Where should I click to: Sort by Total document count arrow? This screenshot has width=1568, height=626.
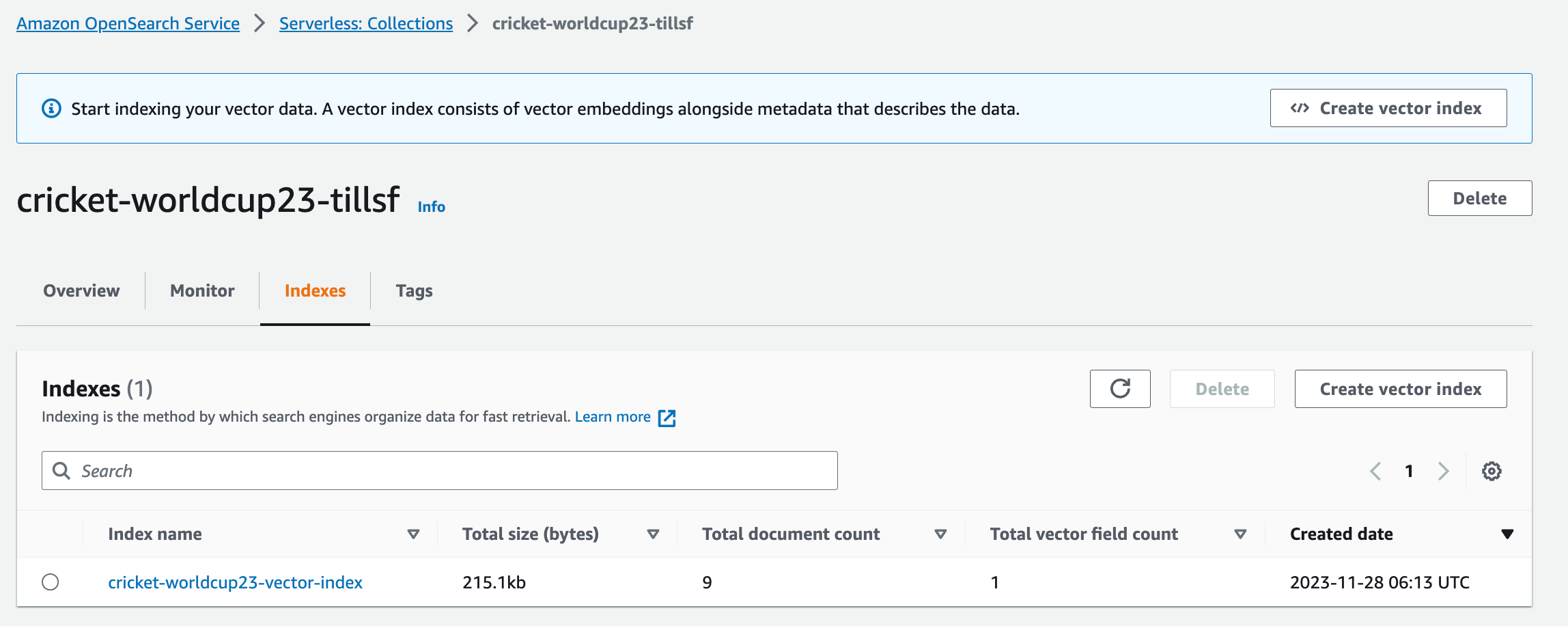pos(940,534)
